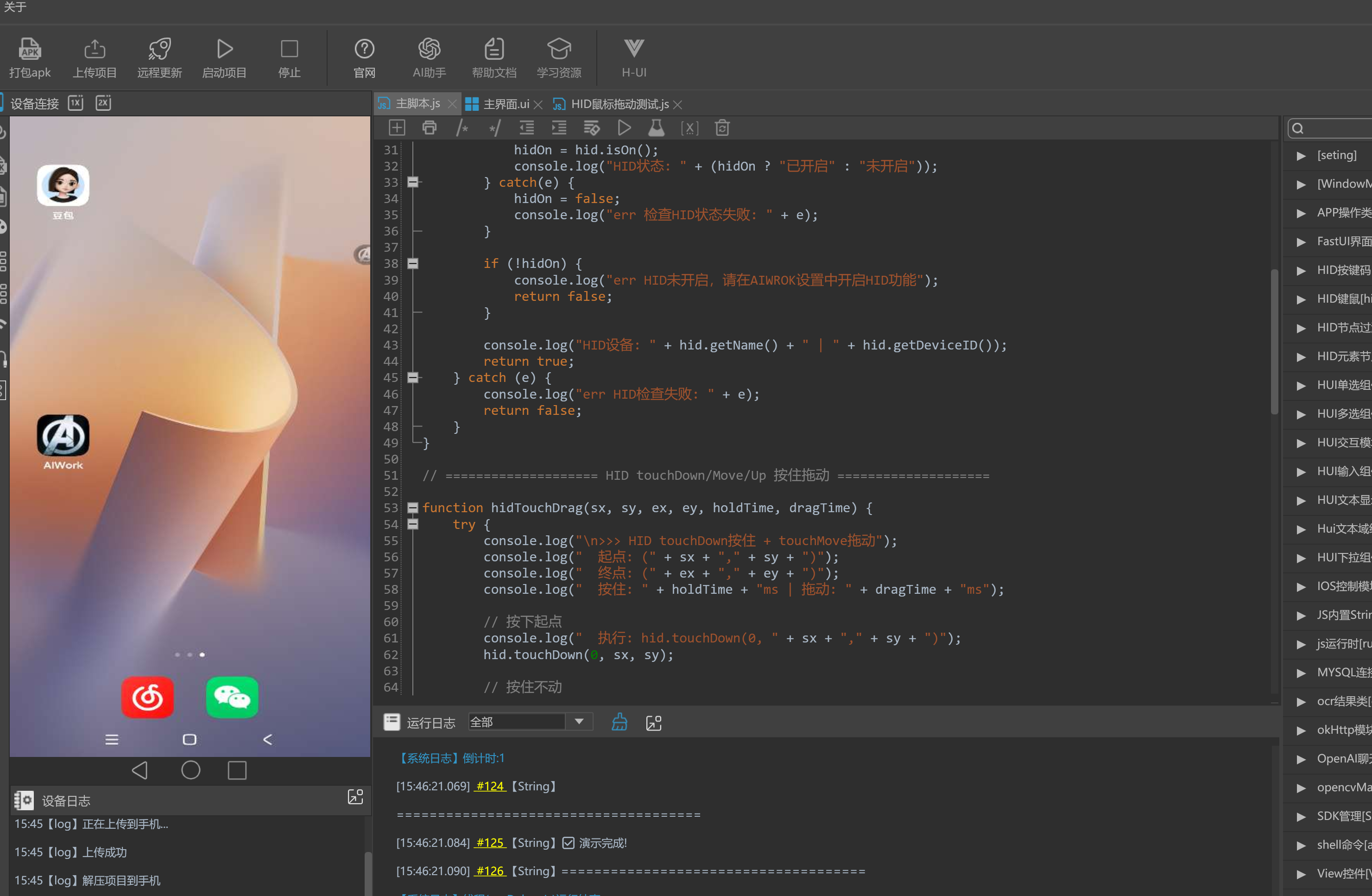
Task: Expand the MYSQL连接 tree node
Action: click(1301, 674)
